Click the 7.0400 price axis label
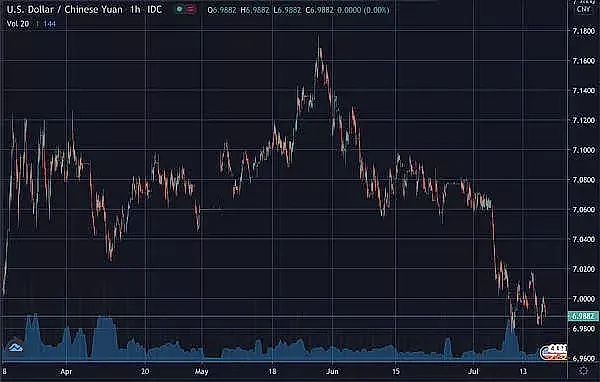 pyautogui.click(x=584, y=240)
